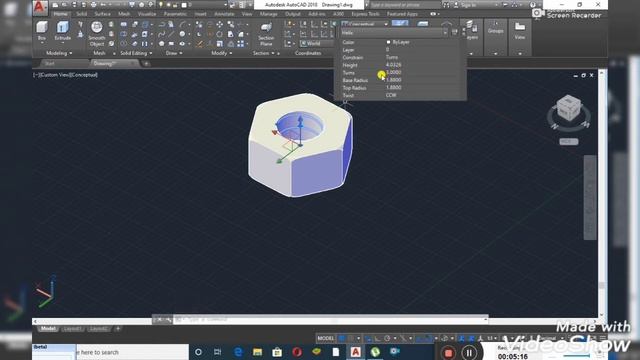Click the Cortana circle icon on taskbar
The width and height of the screenshot is (640, 360).
(198, 352)
